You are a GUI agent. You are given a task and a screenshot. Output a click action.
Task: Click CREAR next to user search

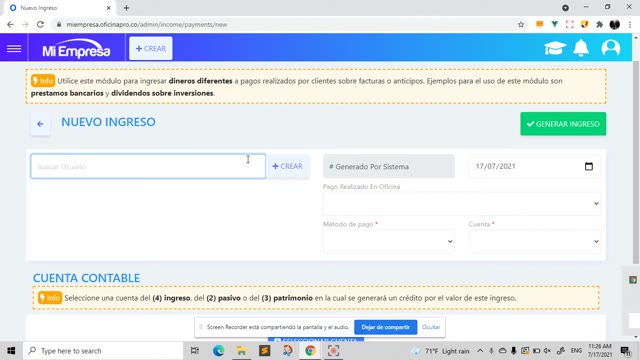click(x=287, y=166)
